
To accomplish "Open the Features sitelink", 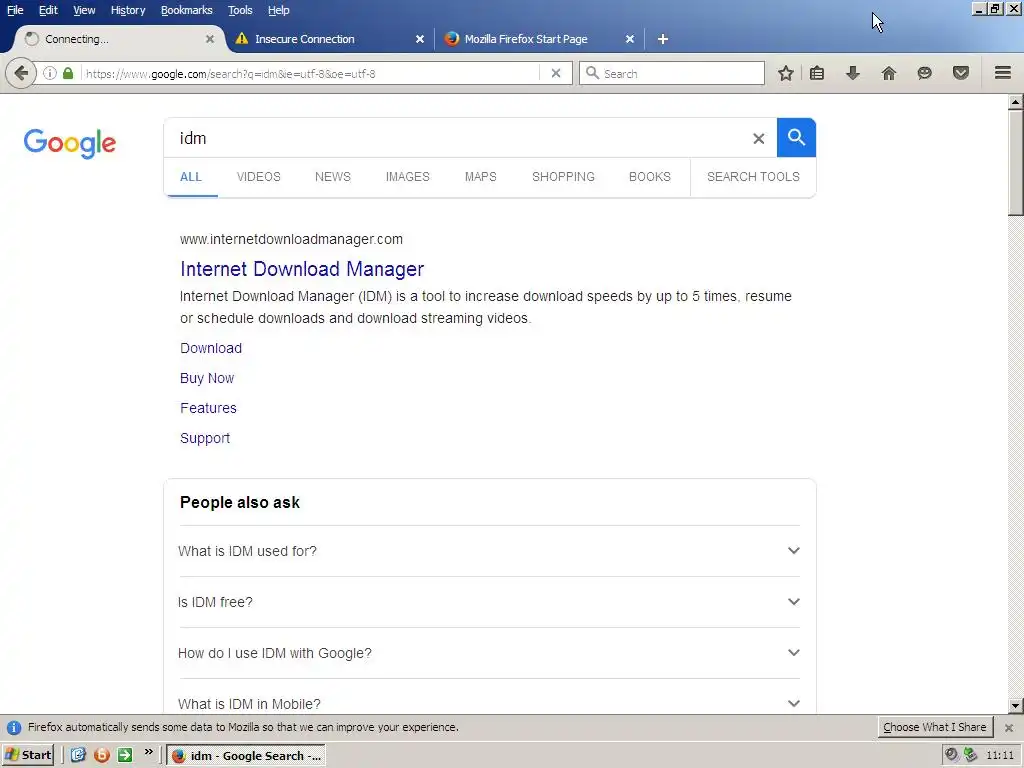I will (x=208, y=408).
